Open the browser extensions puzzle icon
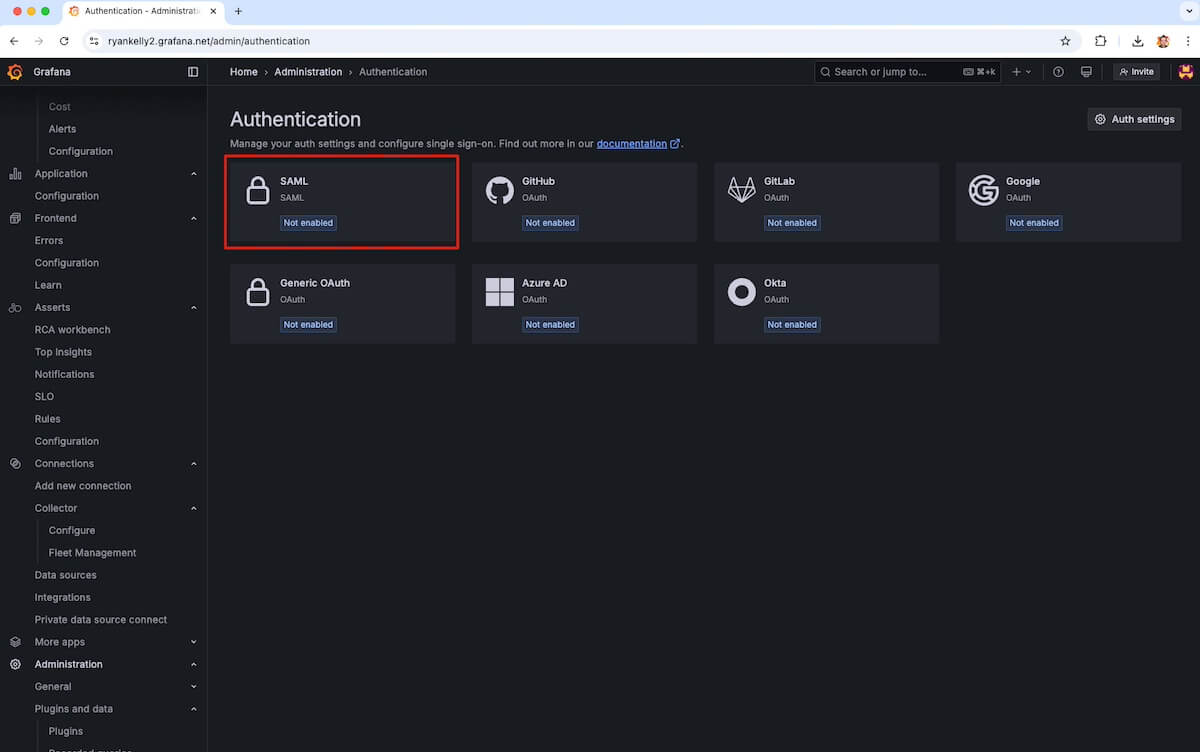The image size is (1200, 752). [x=1101, y=41]
